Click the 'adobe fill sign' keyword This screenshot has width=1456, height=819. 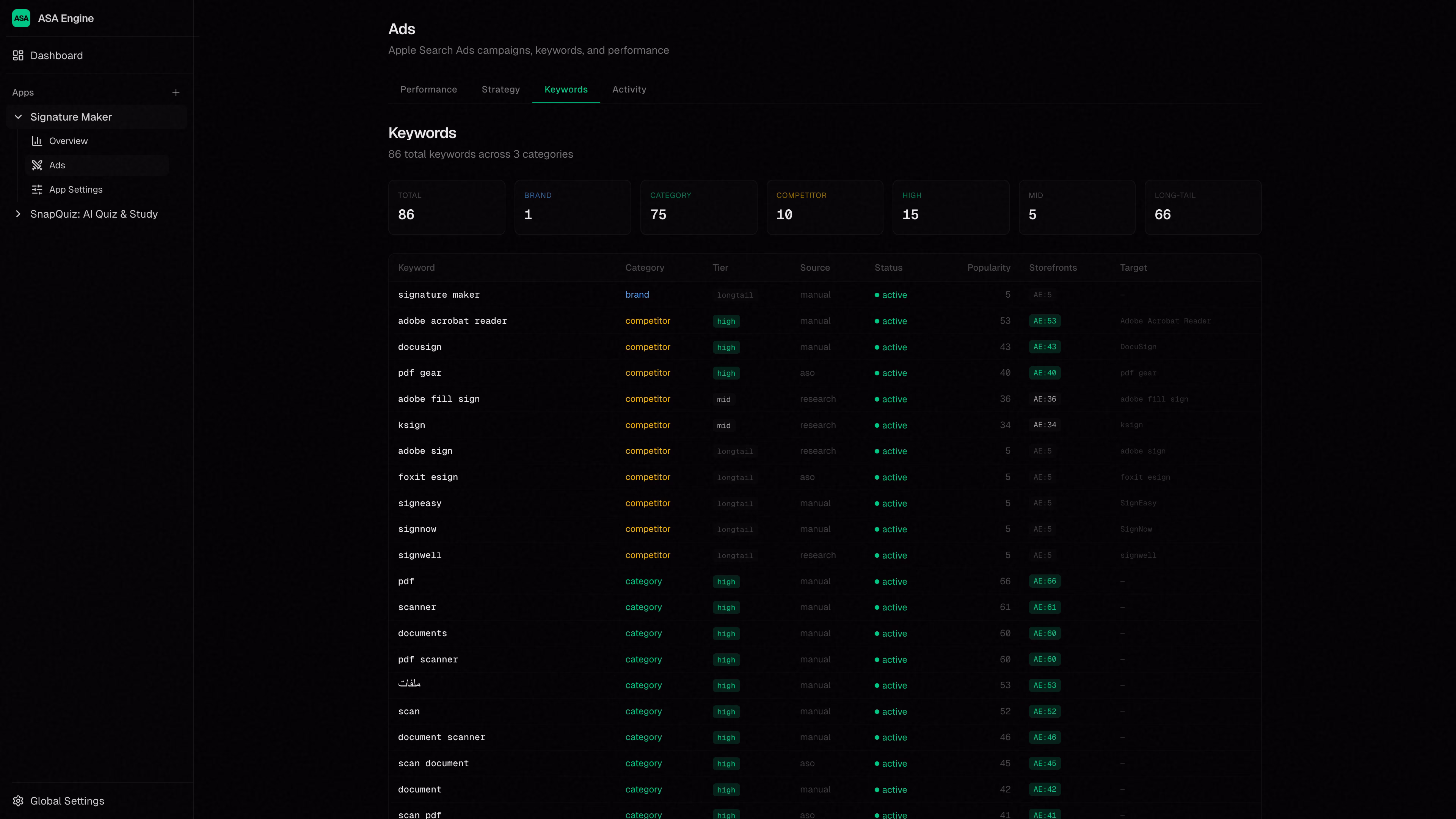[x=439, y=399]
